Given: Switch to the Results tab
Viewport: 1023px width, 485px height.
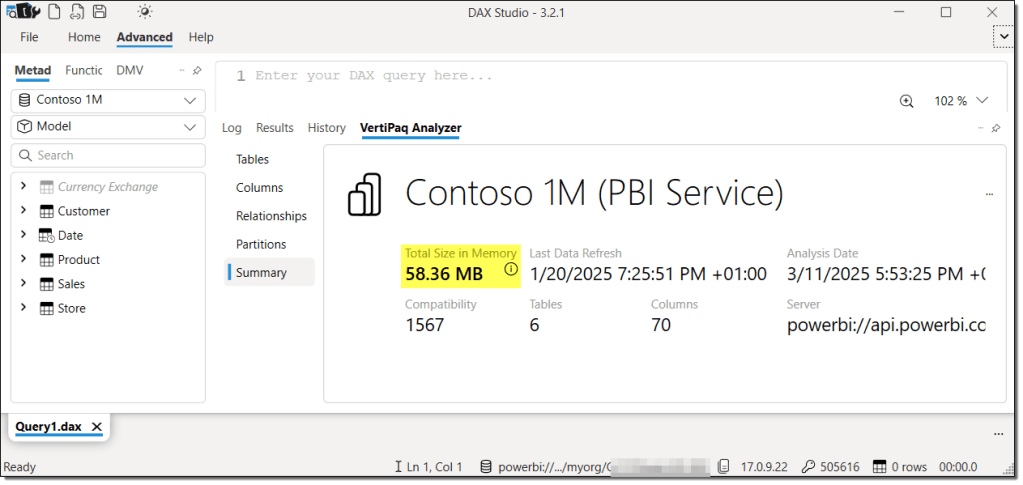Looking at the screenshot, I should 274,128.
